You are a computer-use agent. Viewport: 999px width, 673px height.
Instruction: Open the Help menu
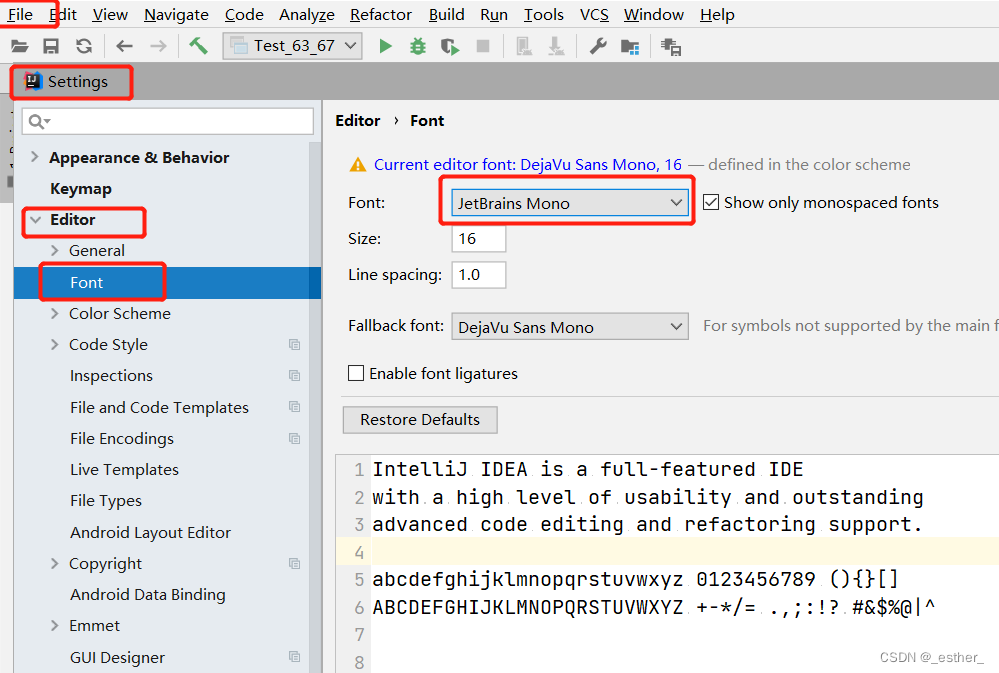pyautogui.click(x=717, y=14)
